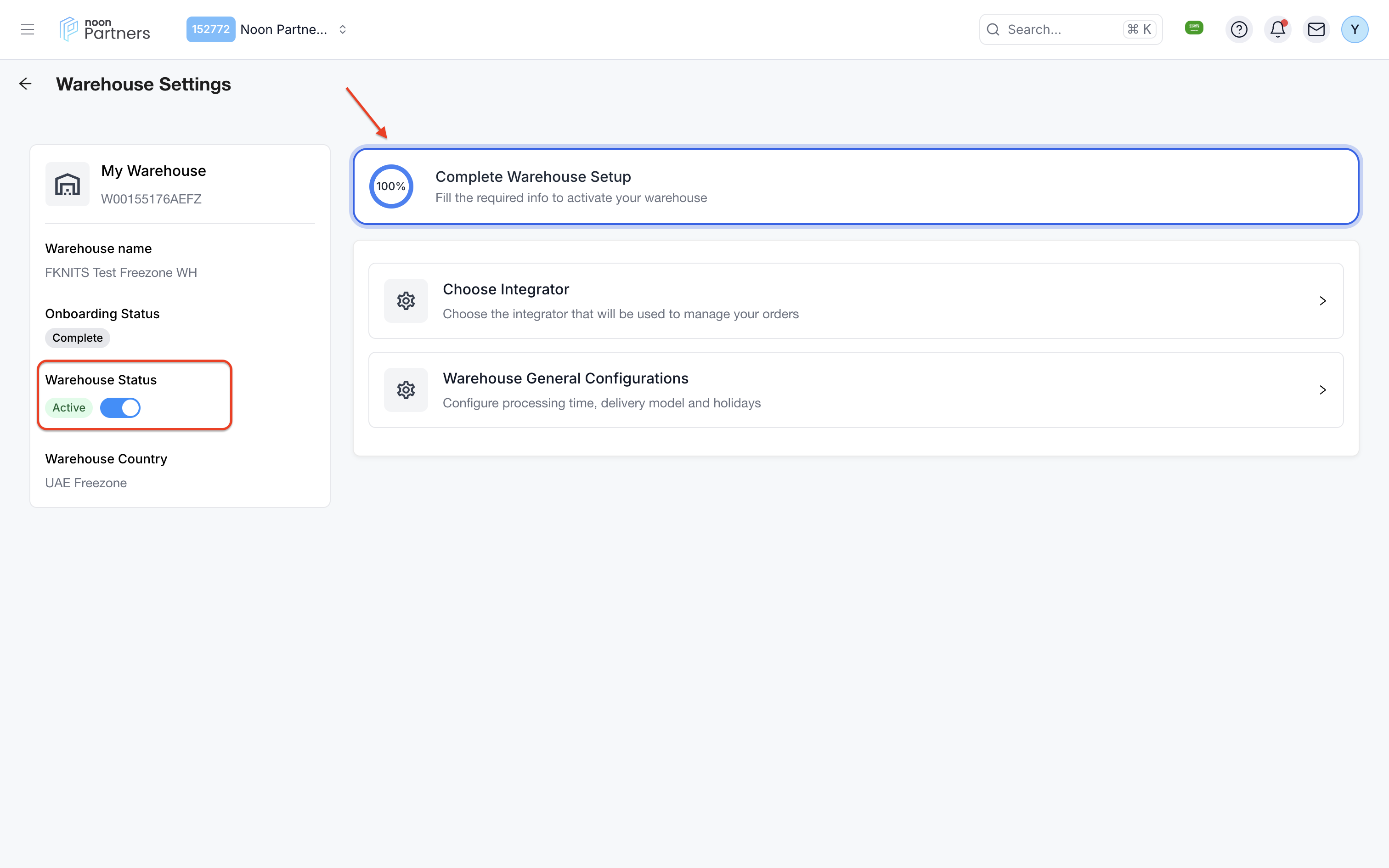Click the 152772 partner ID badge
Viewport: 1389px width, 868px height.
click(211, 29)
